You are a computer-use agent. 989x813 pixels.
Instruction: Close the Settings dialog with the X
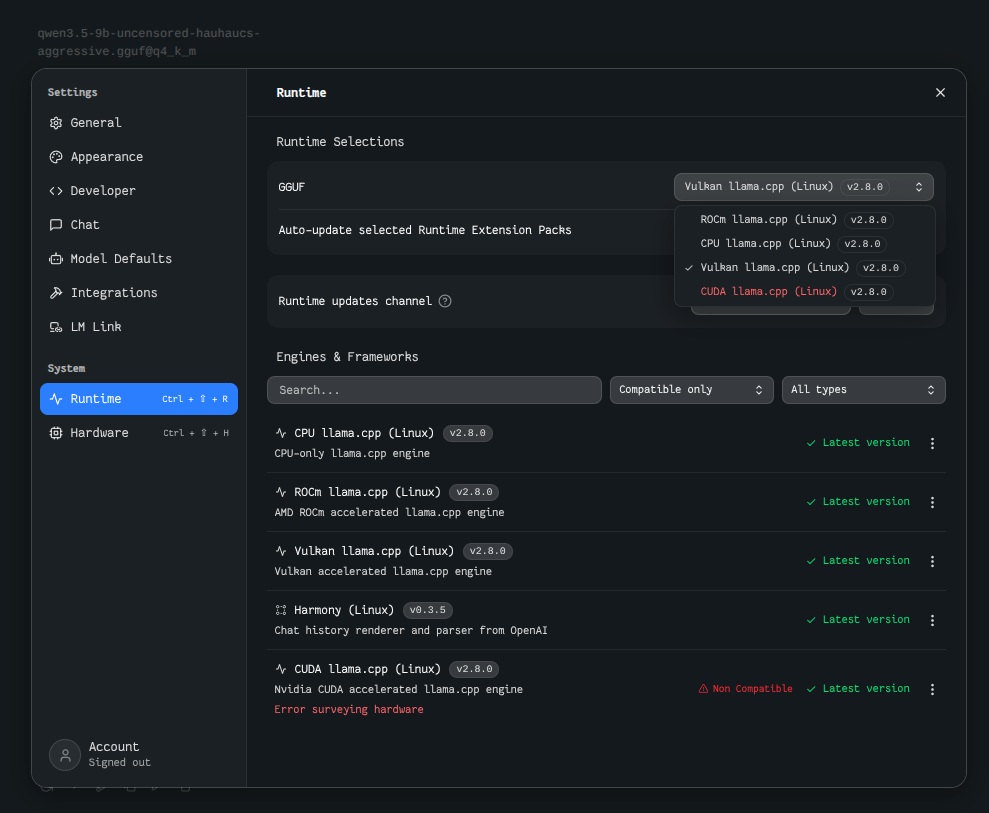coord(940,92)
